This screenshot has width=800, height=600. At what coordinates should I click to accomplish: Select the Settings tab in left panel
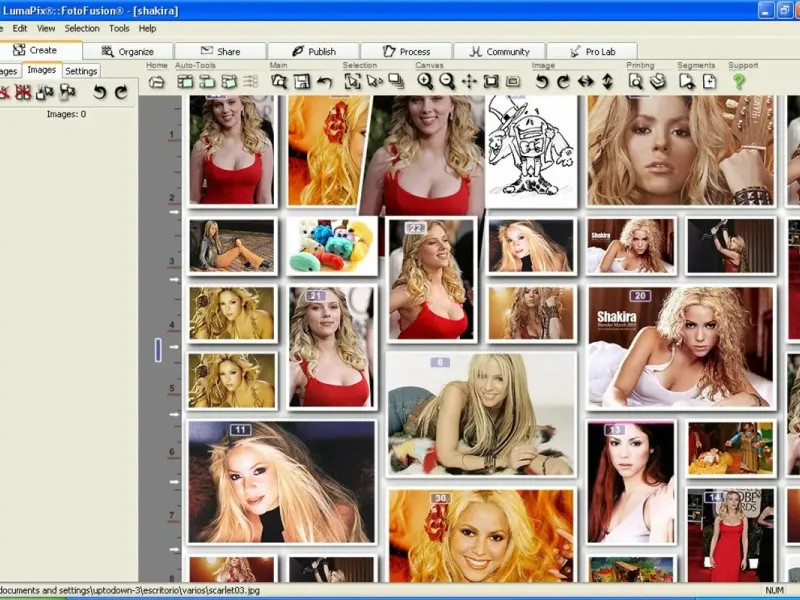[81, 71]
